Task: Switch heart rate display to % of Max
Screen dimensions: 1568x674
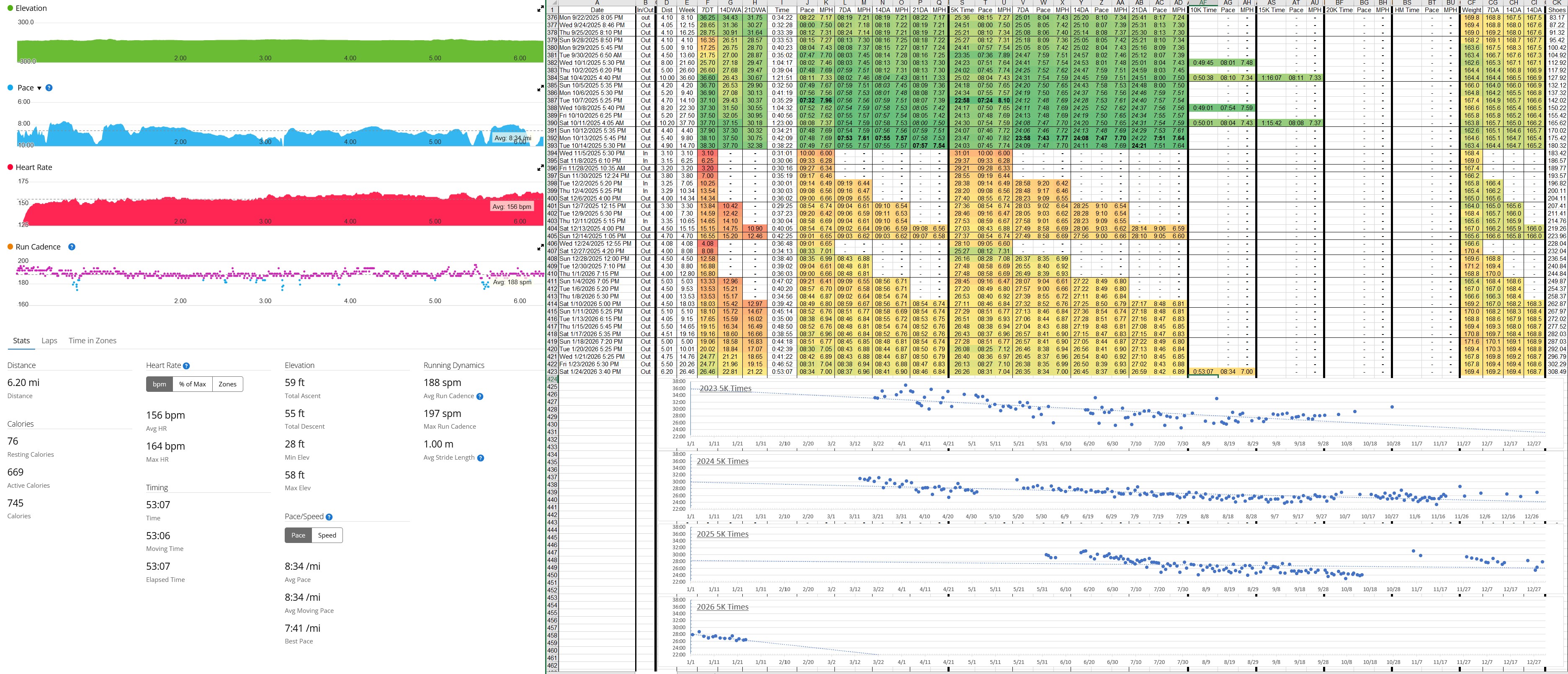Action: (192, 384)
